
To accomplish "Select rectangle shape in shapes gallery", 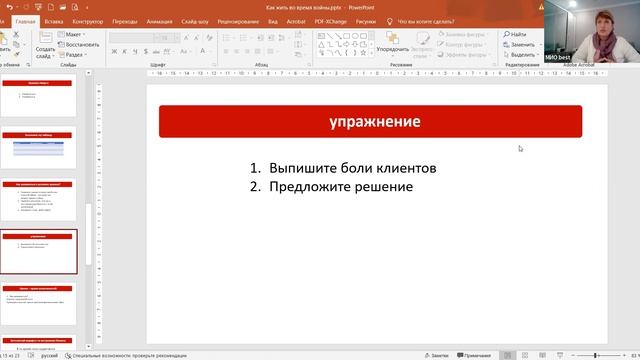I will click(x=346, y=36).
